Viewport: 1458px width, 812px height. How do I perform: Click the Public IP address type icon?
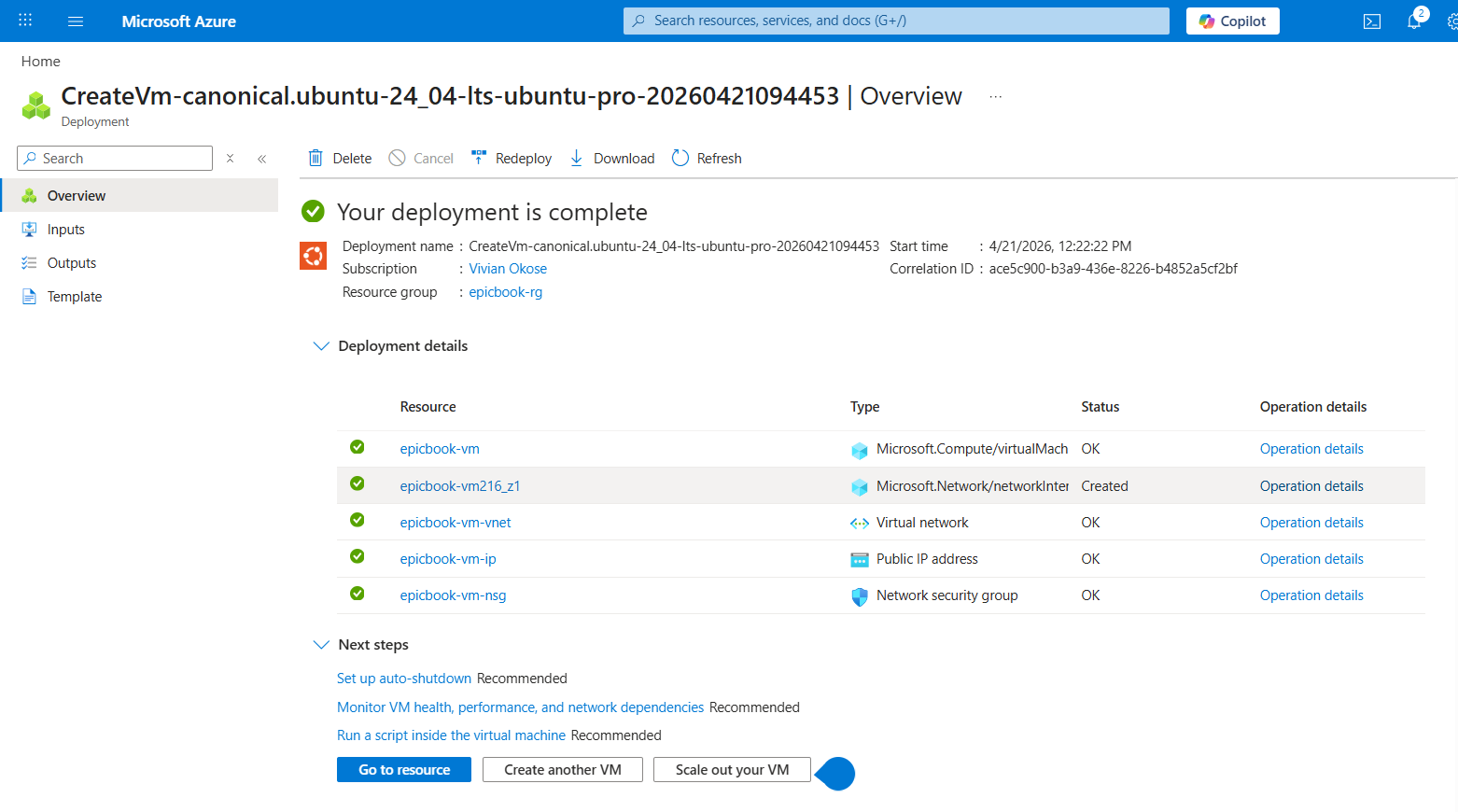click(x=860, y=559)
